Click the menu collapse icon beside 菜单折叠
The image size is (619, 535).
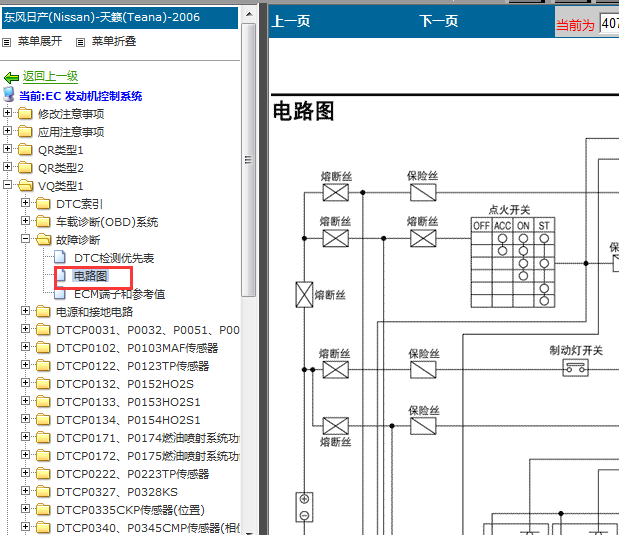(x=81, y=42)
